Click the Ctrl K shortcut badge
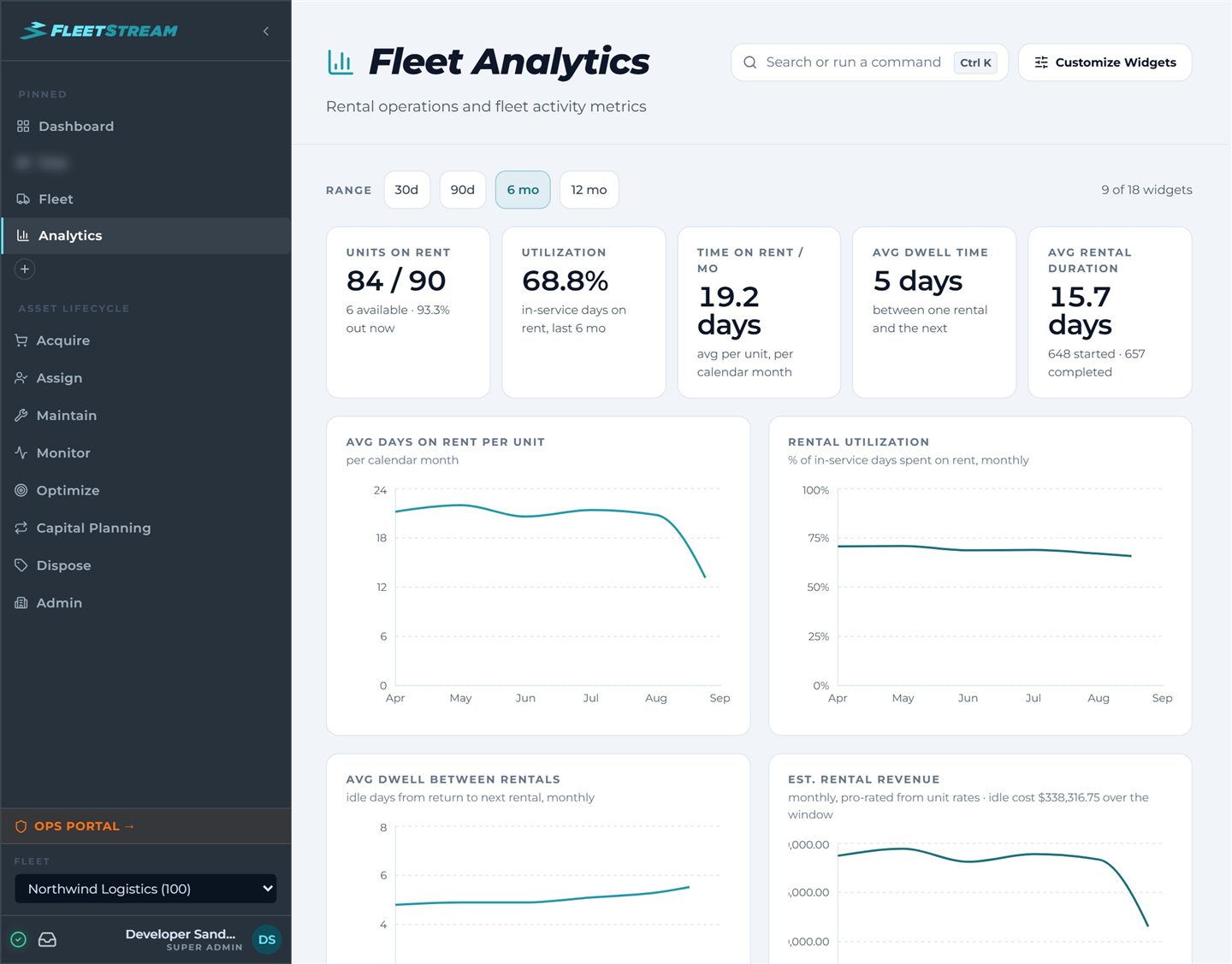Viewport: 1232px width, 964px height. click(975, 62)
